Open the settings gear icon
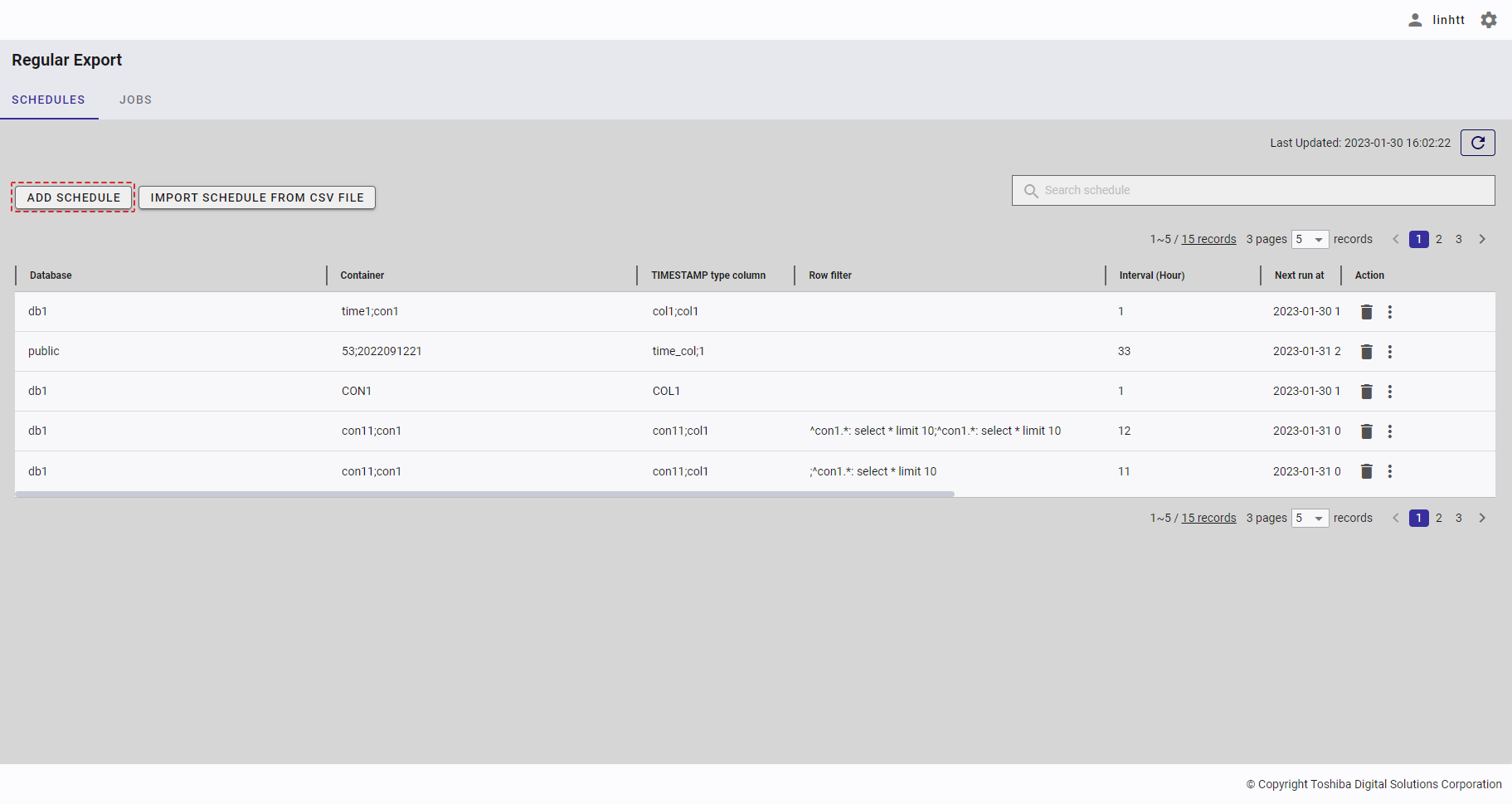This screenshot has height=804, width=1512. coord(1489,20)
